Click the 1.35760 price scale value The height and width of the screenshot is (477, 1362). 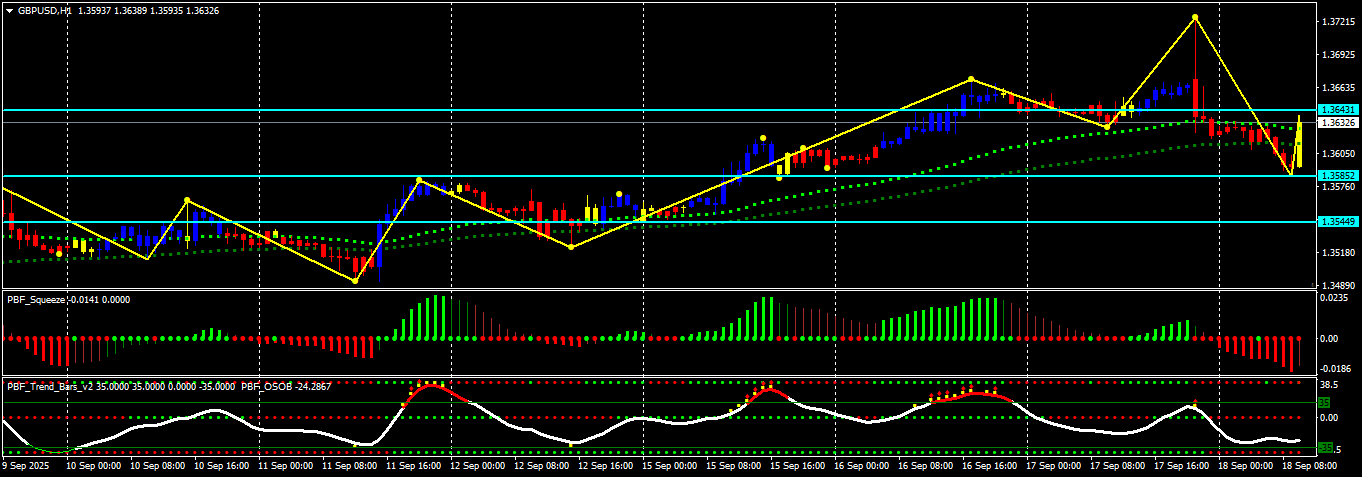point(1338,186)
